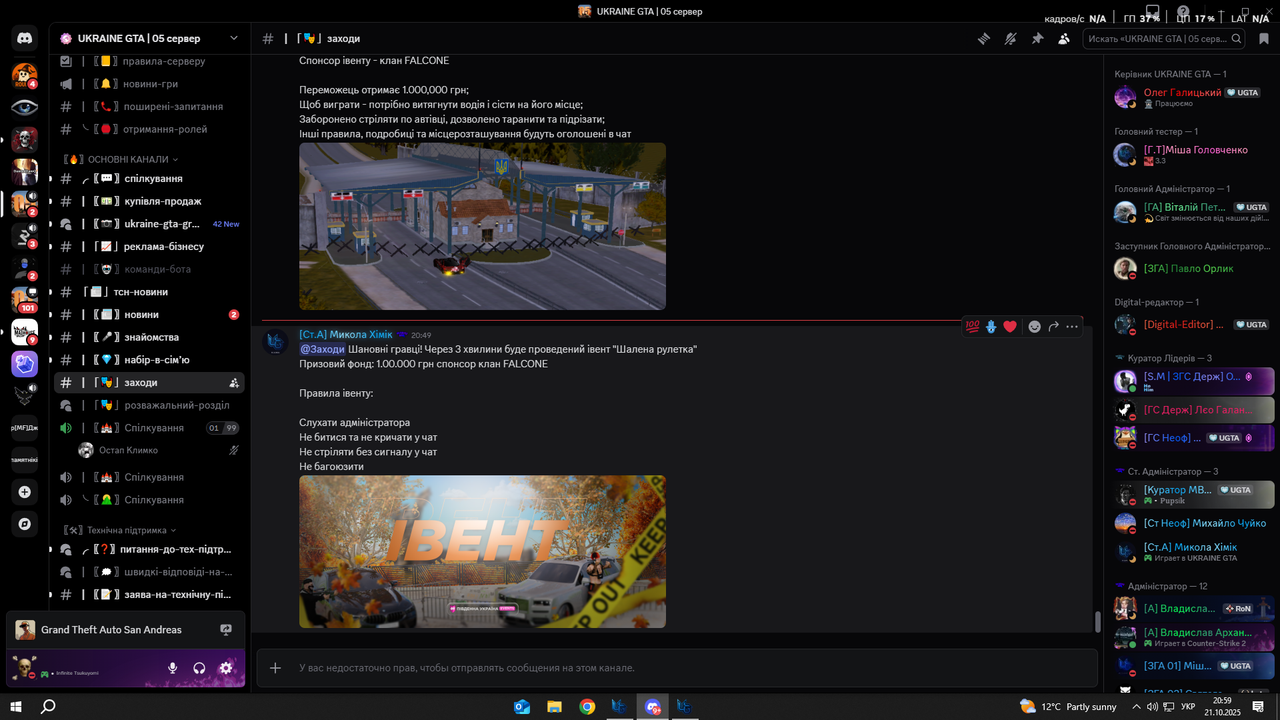Collapse ОСНОВНІ КАНАЛИ category
This screenshot has width=1280, height=720.
[x=120, y=159]
